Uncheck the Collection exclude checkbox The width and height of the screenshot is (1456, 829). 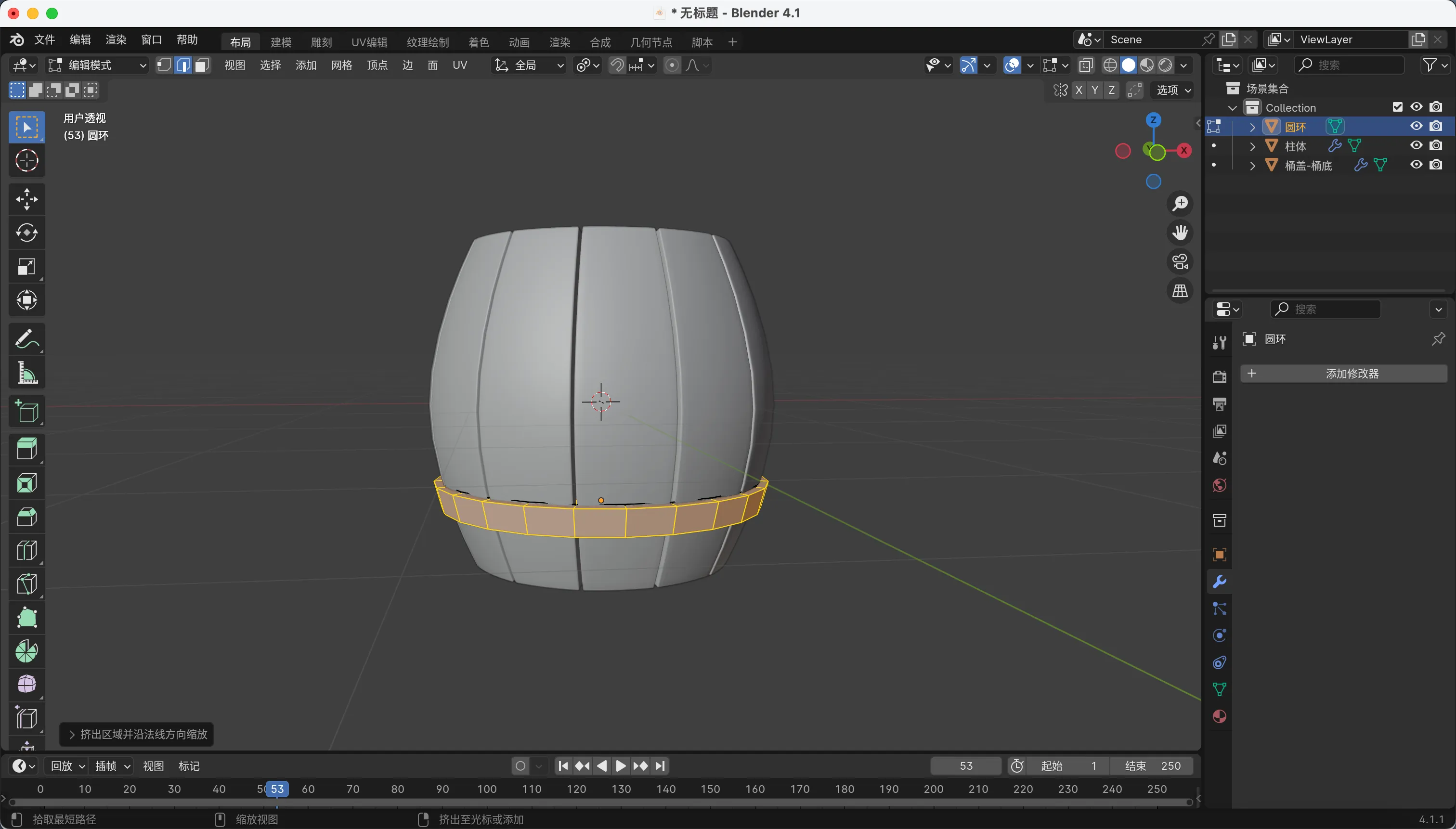[x=1397, y=107]
